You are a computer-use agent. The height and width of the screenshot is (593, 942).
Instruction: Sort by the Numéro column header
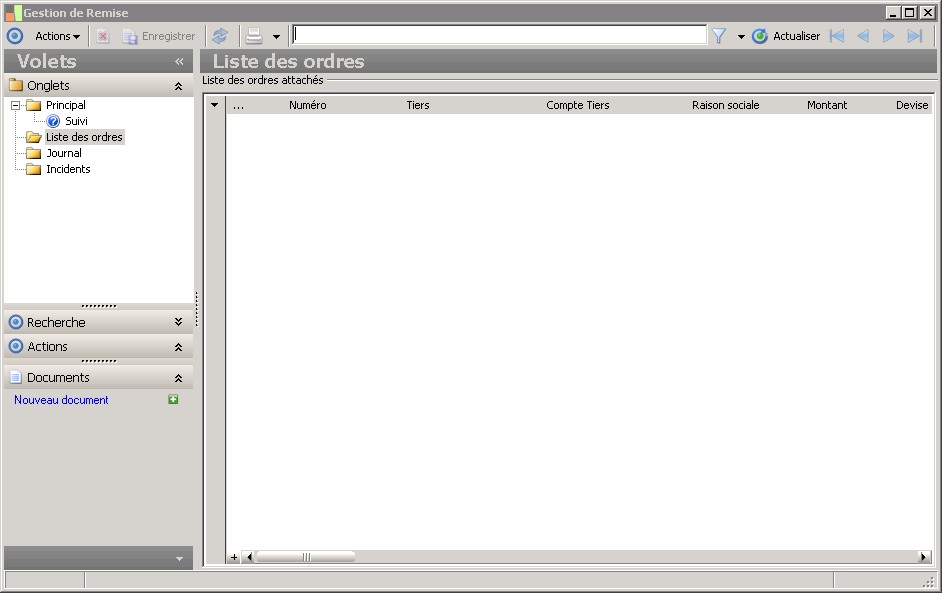[308, 105]
